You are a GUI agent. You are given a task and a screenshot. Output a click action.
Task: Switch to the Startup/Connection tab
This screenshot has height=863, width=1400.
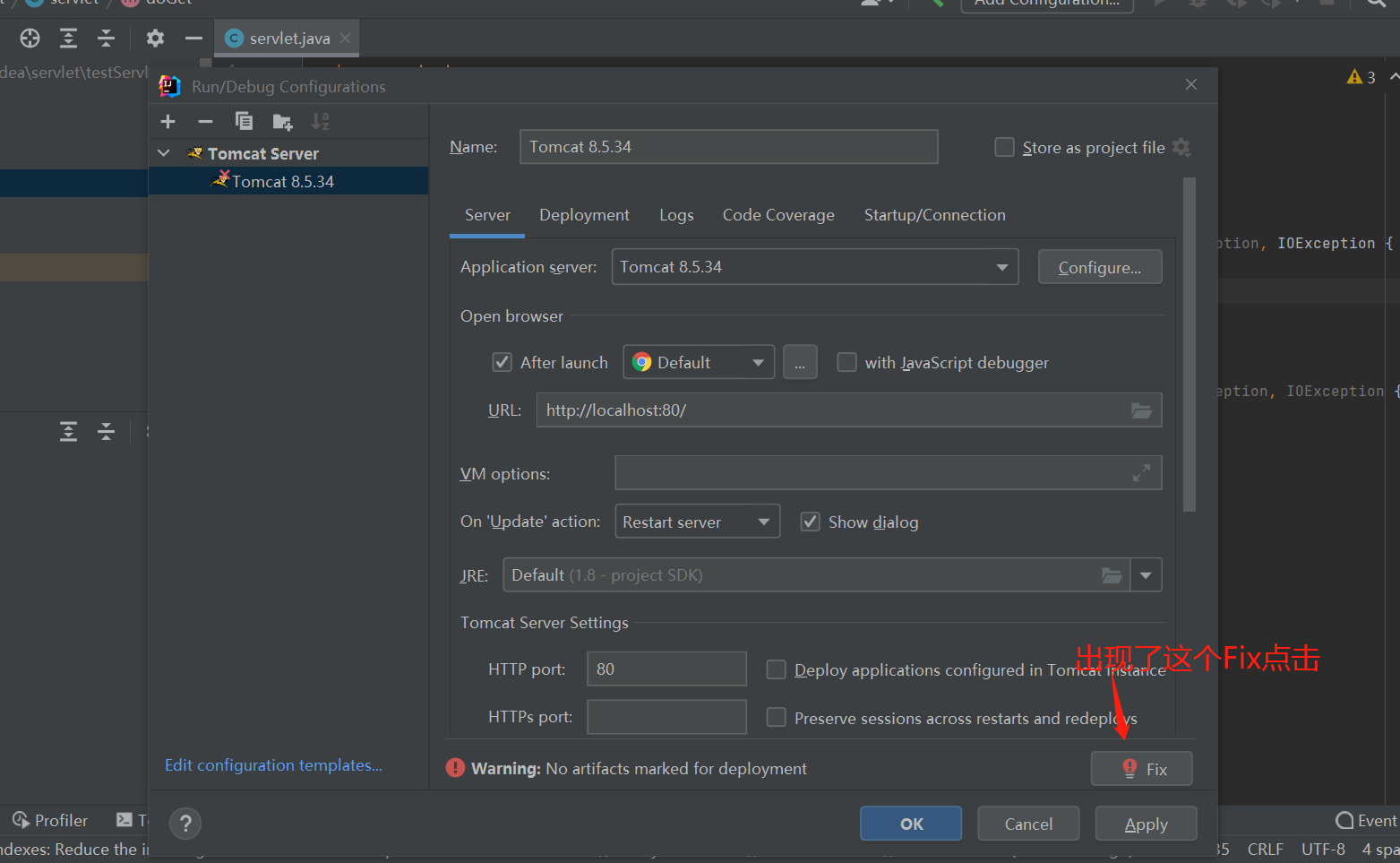(934, 215)
